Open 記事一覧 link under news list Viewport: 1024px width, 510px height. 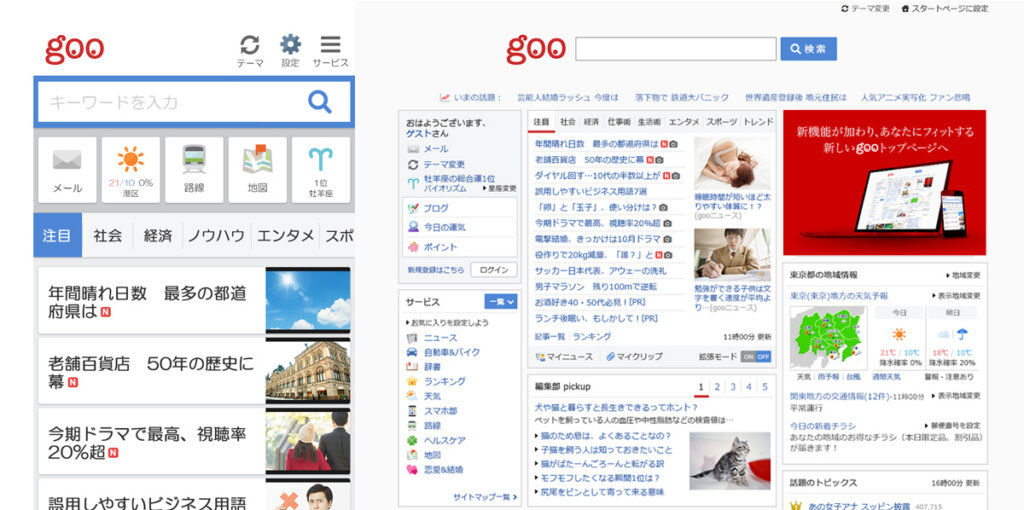[550, 337]
